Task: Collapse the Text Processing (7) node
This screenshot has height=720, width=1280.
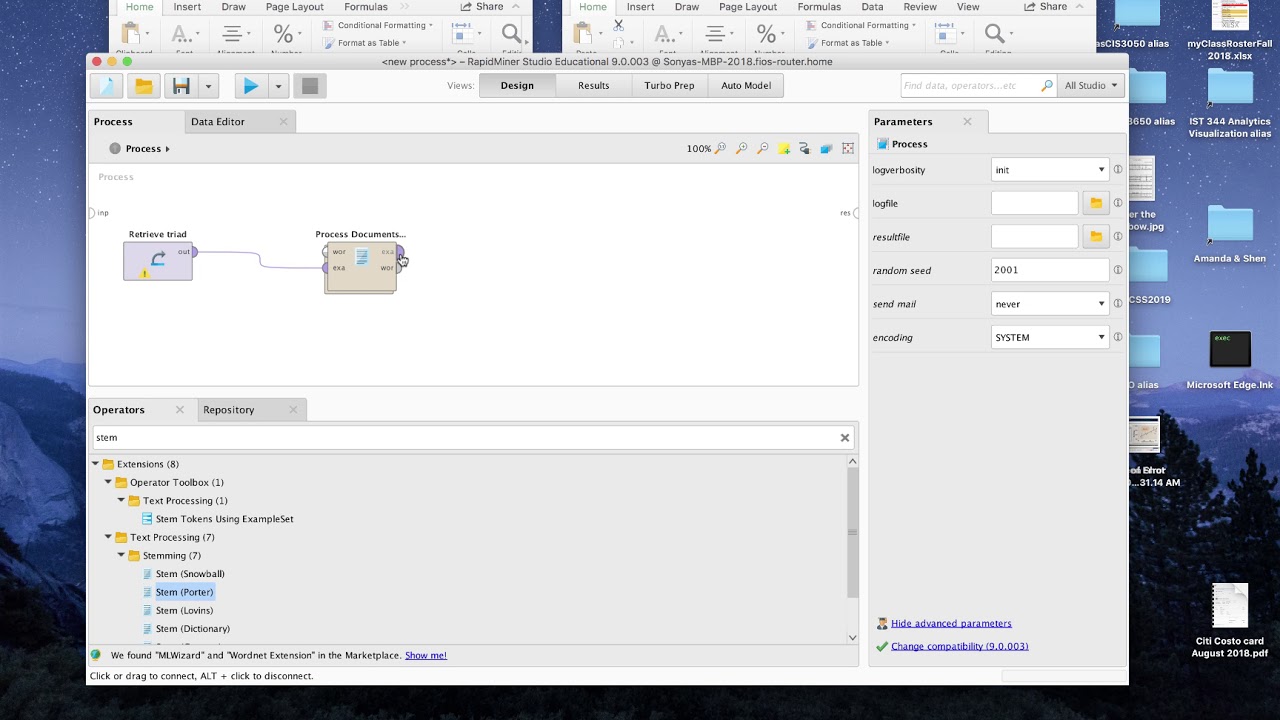Action: (109, 538)
